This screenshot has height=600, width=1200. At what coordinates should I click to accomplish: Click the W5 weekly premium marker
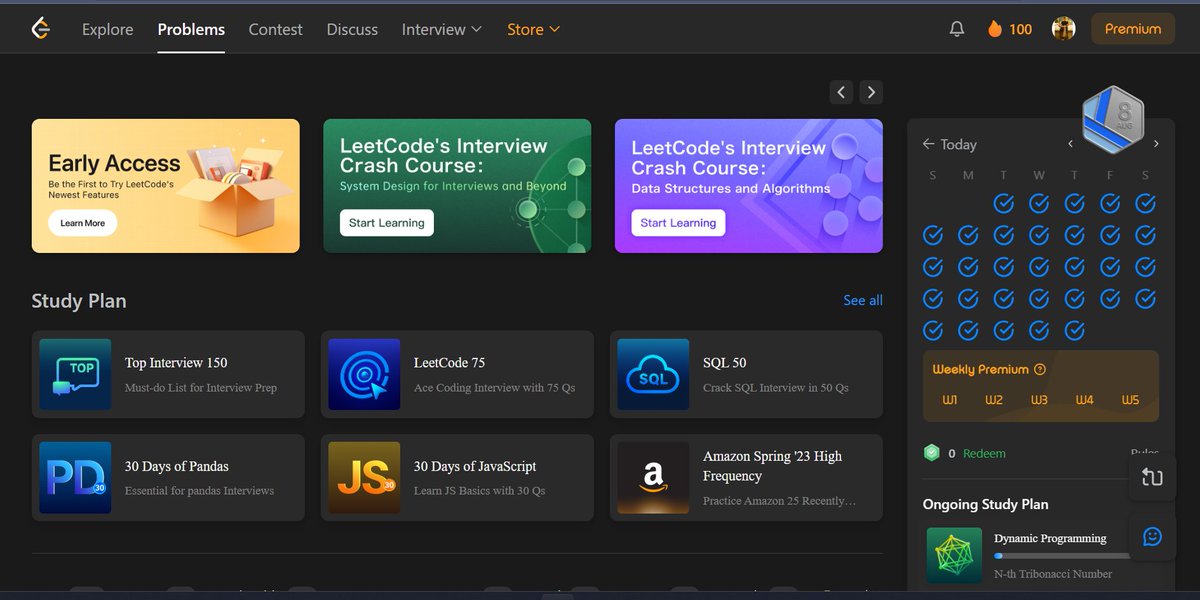click(1130, 400)
